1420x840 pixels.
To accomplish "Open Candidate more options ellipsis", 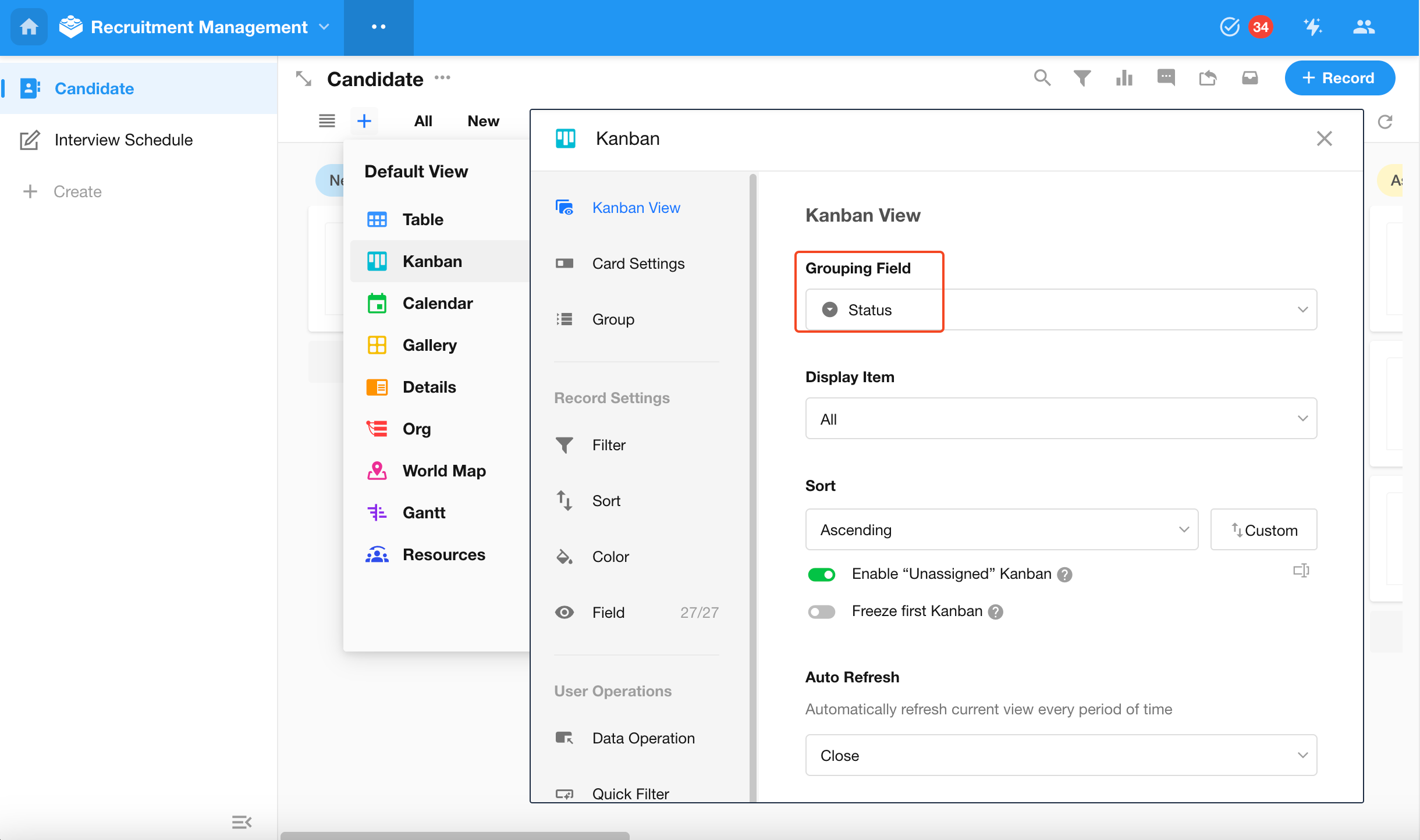I will [x=442, y=78].
